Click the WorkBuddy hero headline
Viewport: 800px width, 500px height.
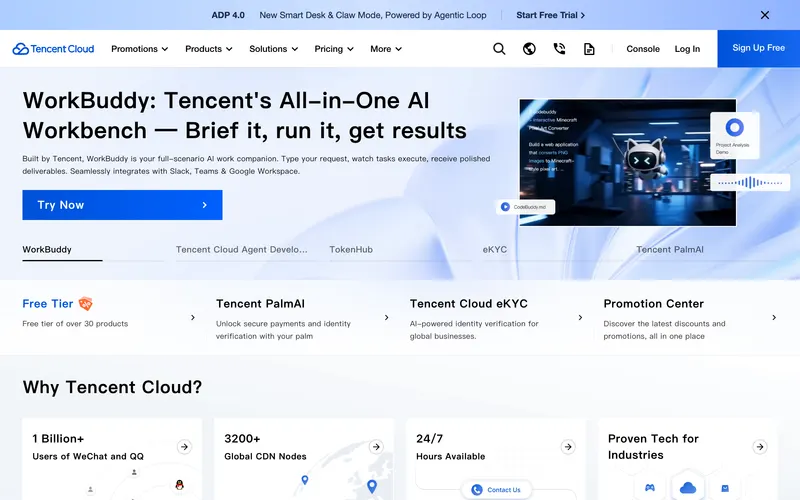click(244, 115)
